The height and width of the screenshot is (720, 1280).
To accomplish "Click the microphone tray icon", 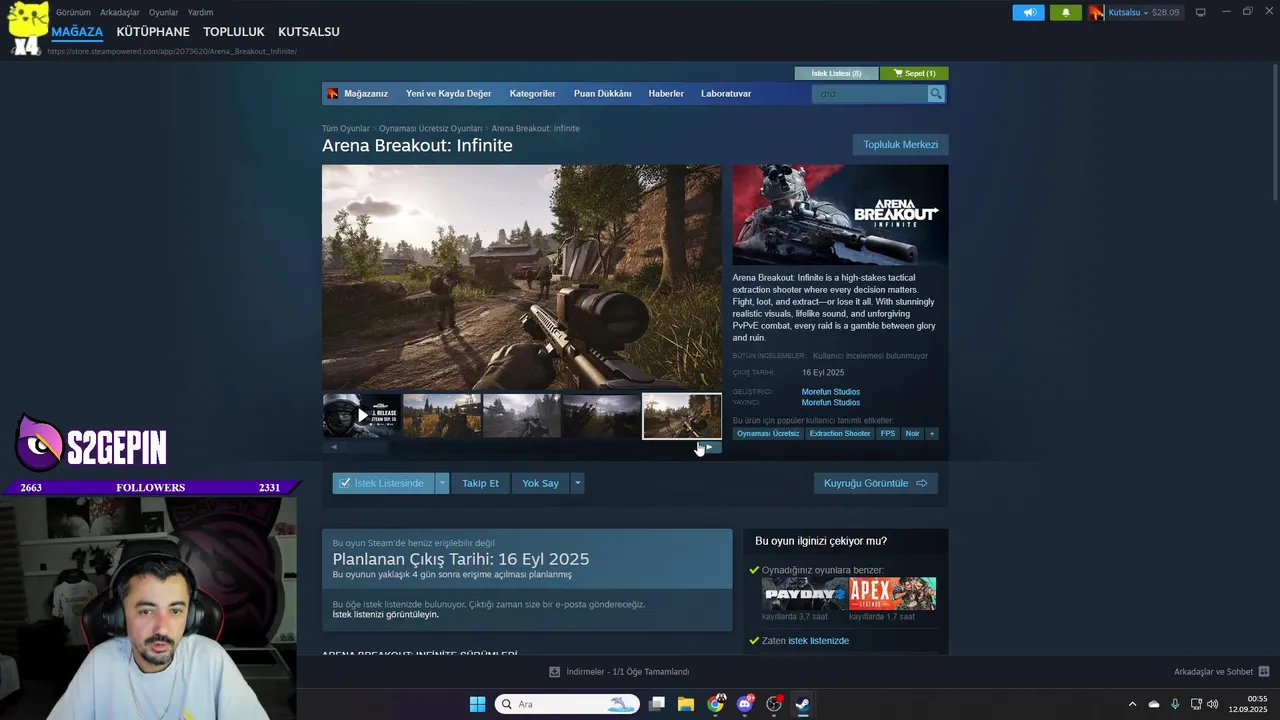I will point(1175,704).
